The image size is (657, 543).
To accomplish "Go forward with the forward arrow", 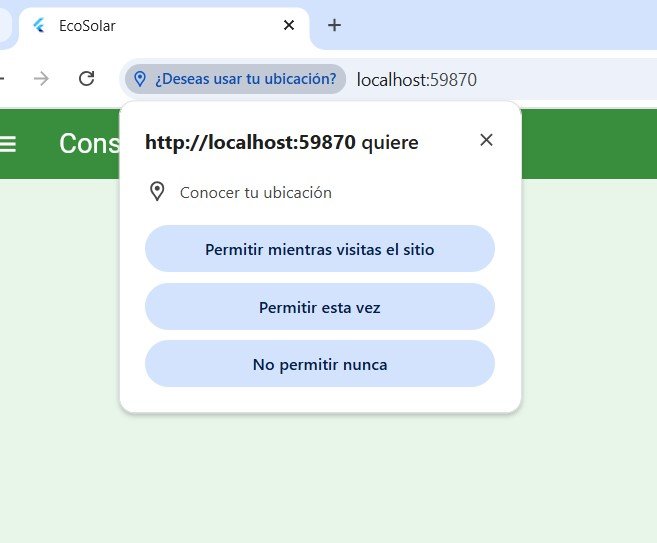I will coord(41,78).
